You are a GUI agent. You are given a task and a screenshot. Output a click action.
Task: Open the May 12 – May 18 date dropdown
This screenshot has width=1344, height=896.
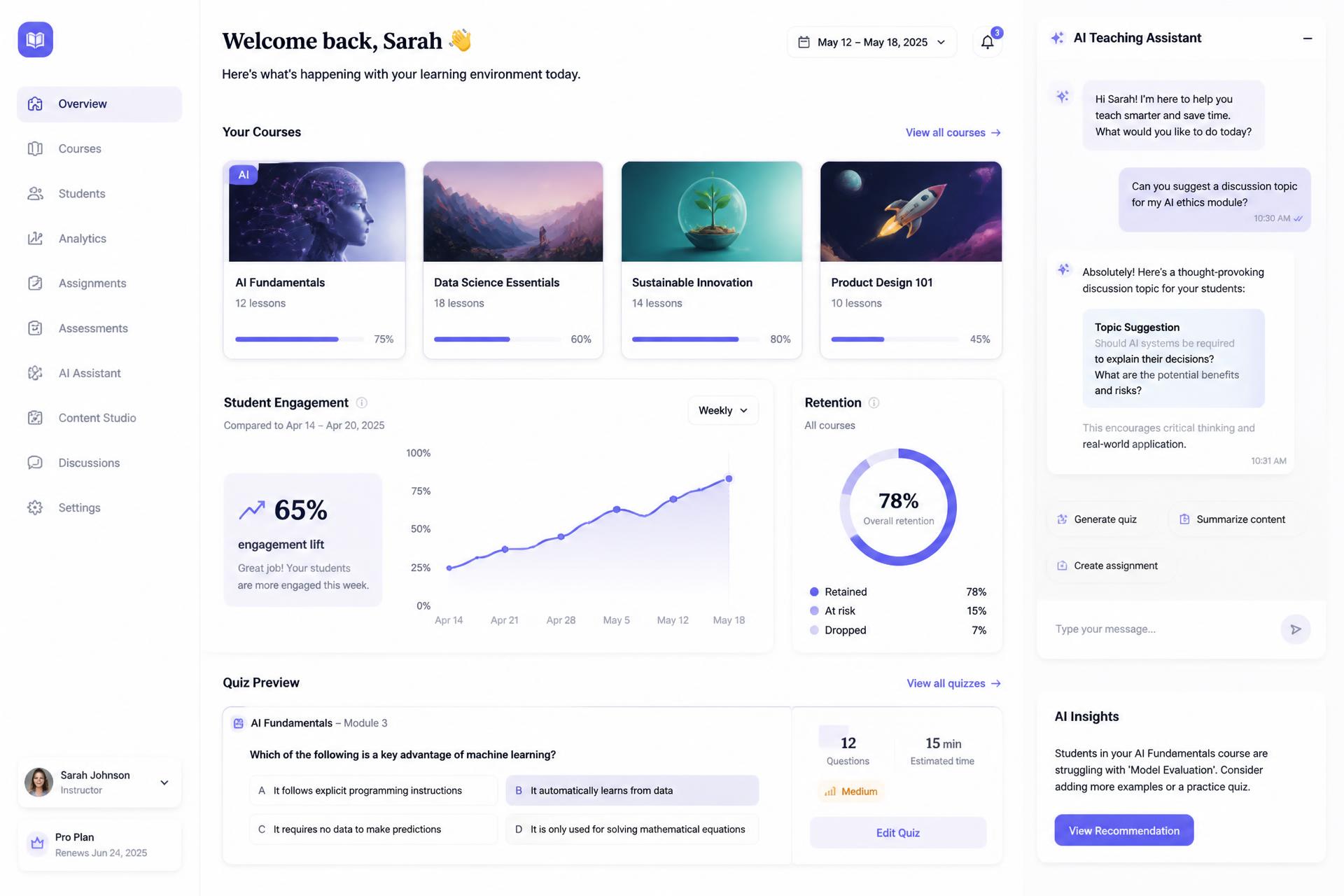(871, 42)
